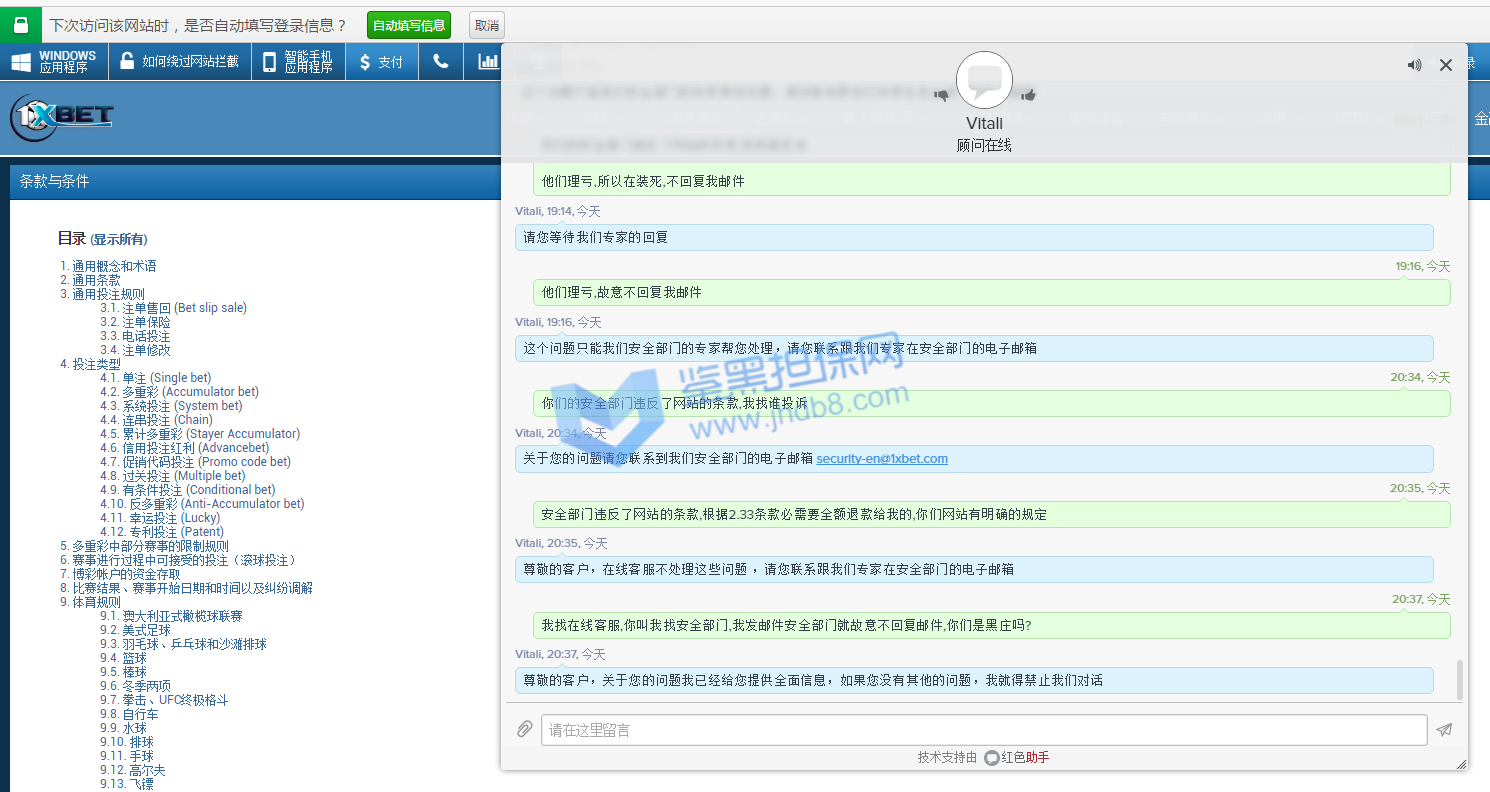Open the smartphone apps menu item

click(x=297, y=62)
